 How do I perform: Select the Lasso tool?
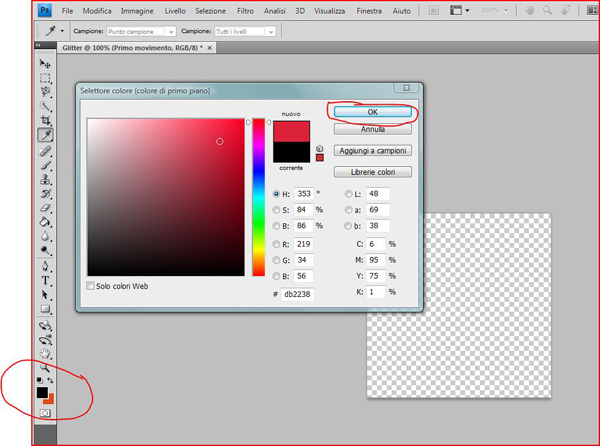45,92
